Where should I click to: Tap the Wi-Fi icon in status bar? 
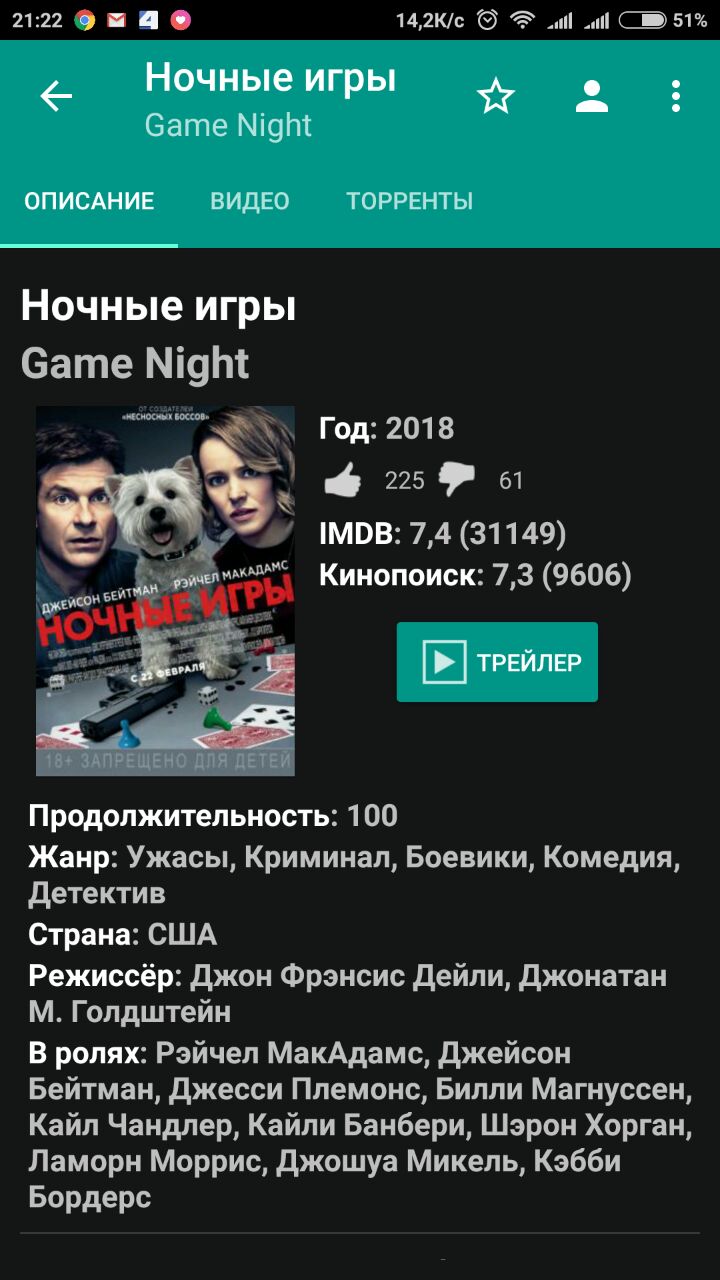tap(521, 20)
